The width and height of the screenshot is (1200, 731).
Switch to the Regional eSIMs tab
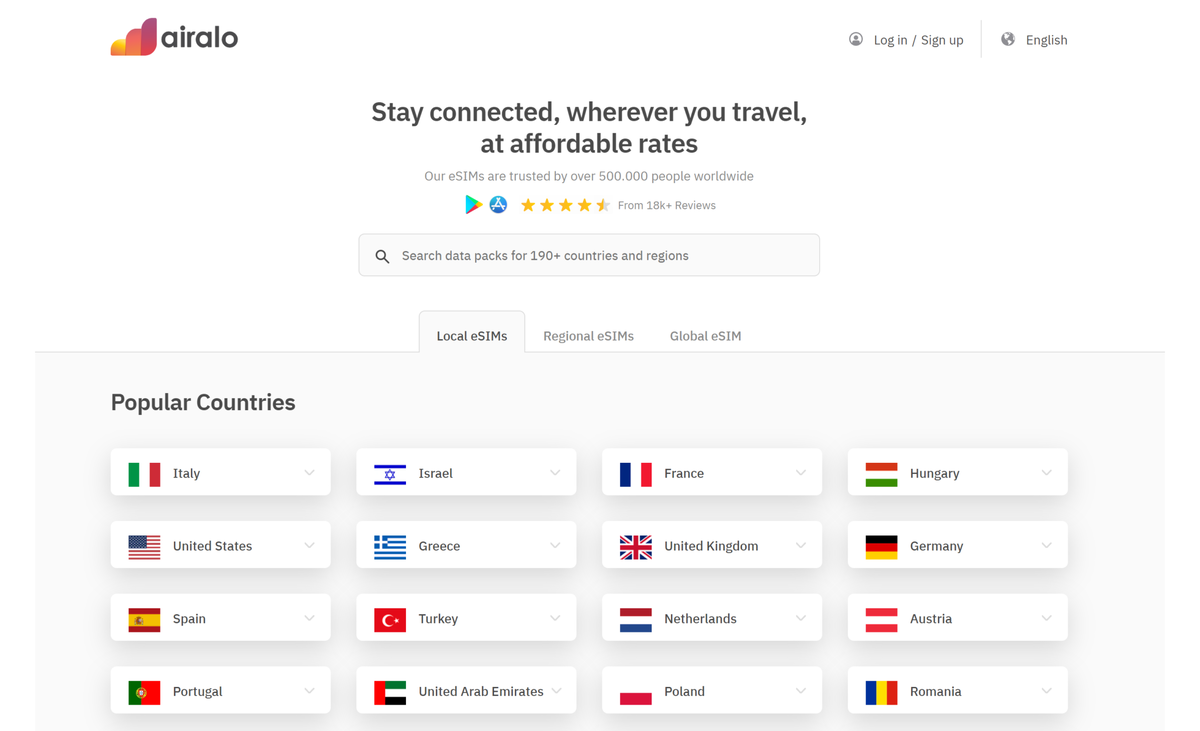[x=588, y=336]
